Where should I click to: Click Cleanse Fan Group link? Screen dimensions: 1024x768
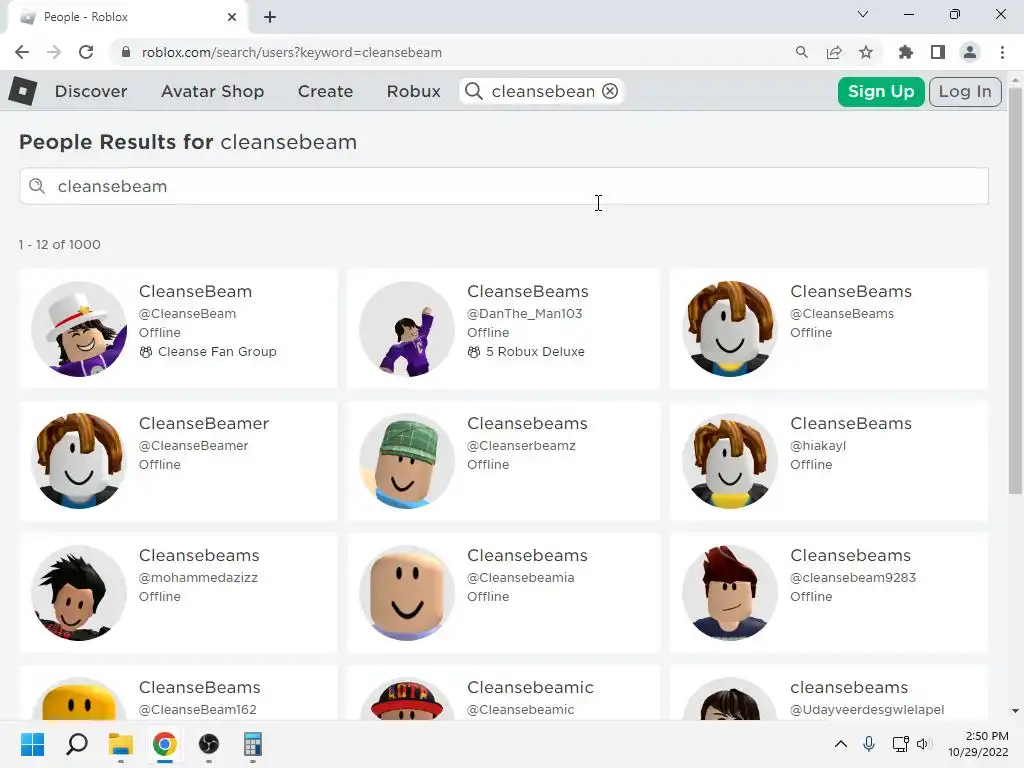tap(217, 351)
